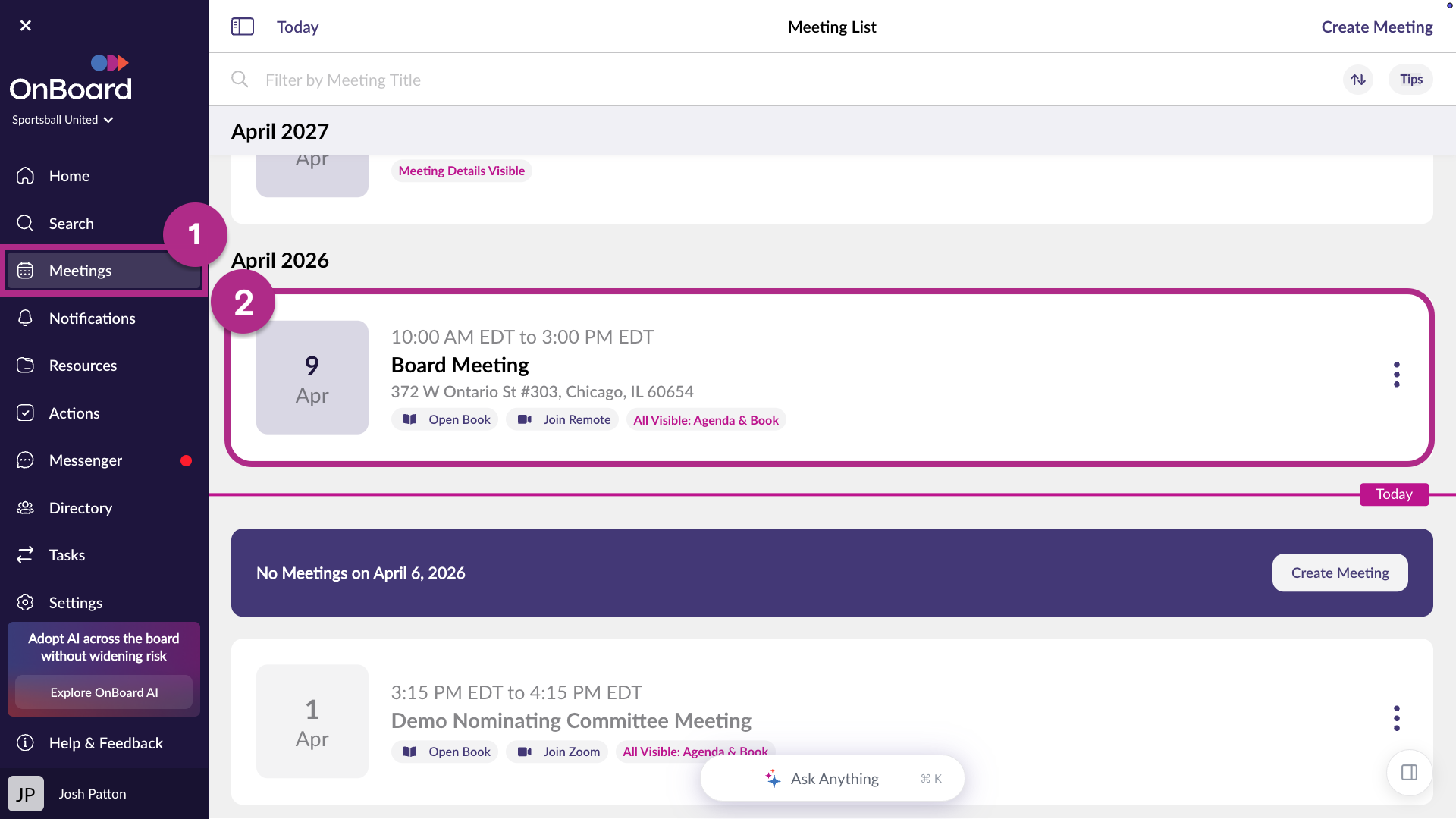Click Join Remote on Board Meeting
The width and height of the screenshot is (1456, 819).
click(563, 419)
